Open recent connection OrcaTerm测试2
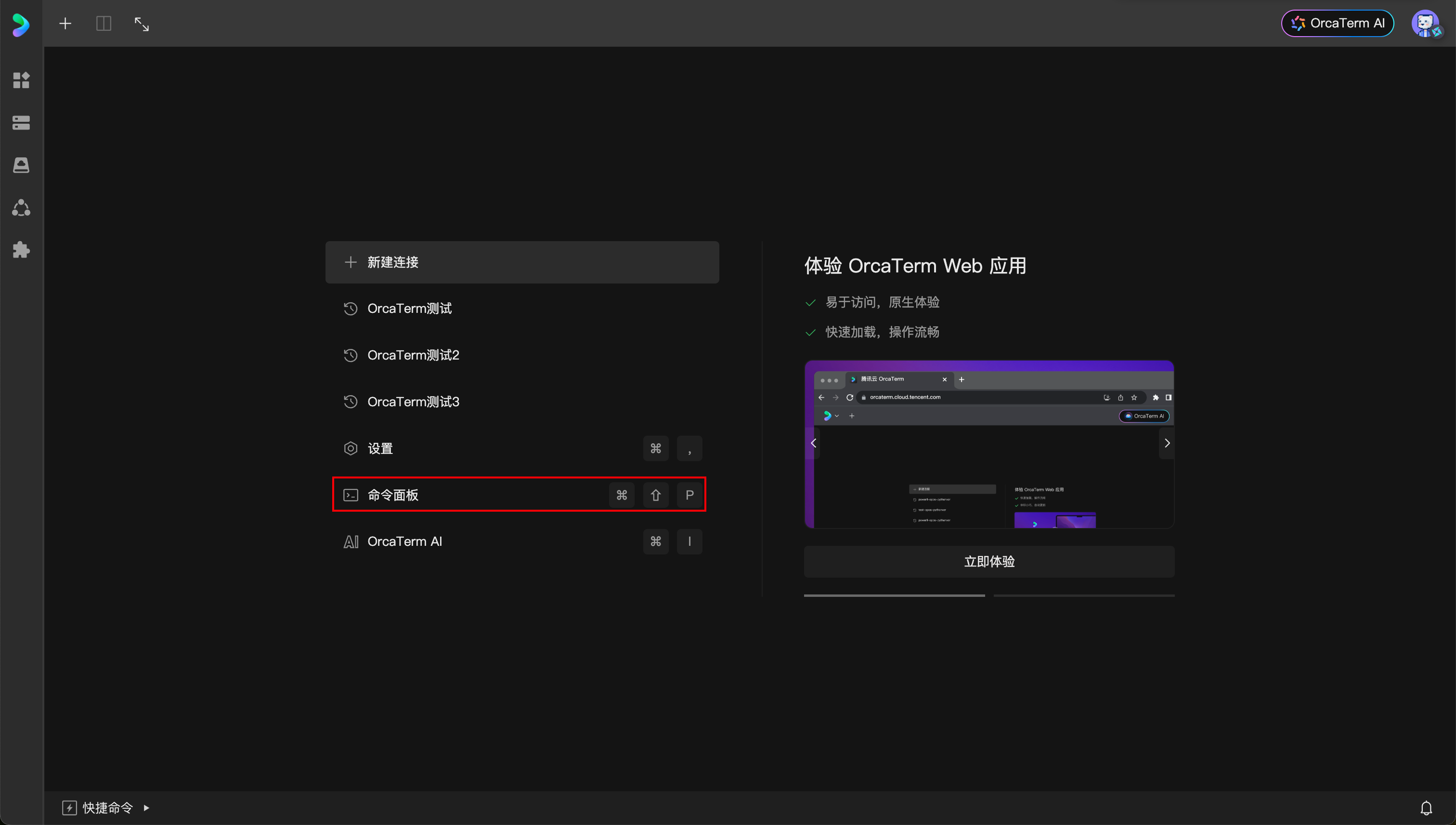 click(x=413, y=355)
